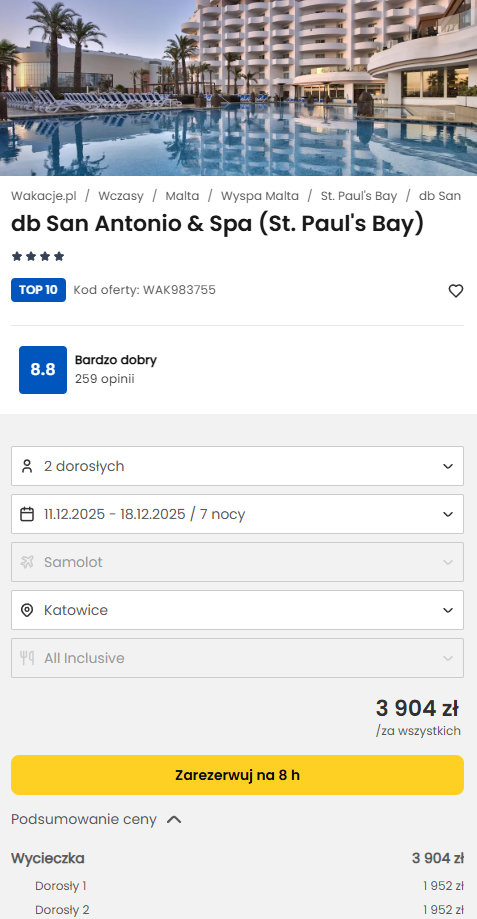
Task: Click the airplane icon beside Samolot
Action: [x=27, y=562]
